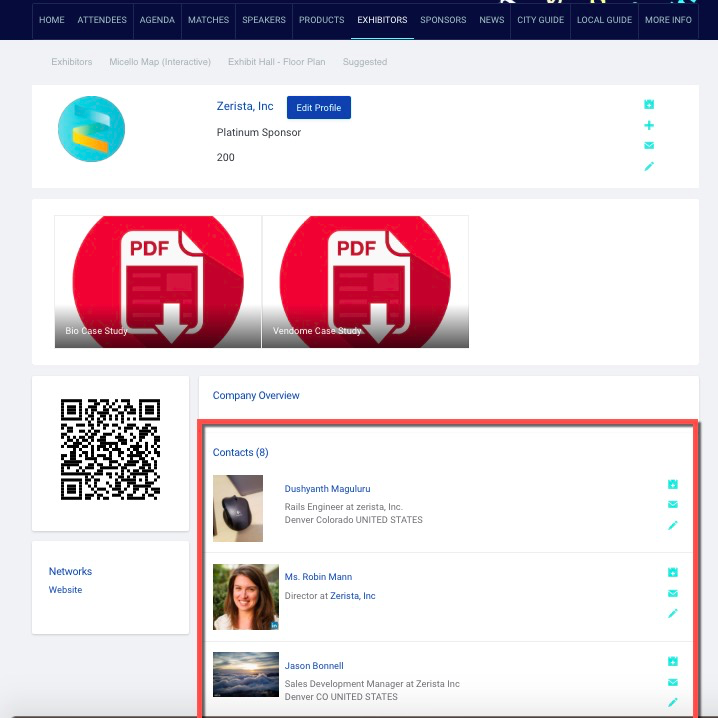Open Jason Bonnell's profile link
The height and width of the screenshot is (718, 718).
tap(314, 666)
